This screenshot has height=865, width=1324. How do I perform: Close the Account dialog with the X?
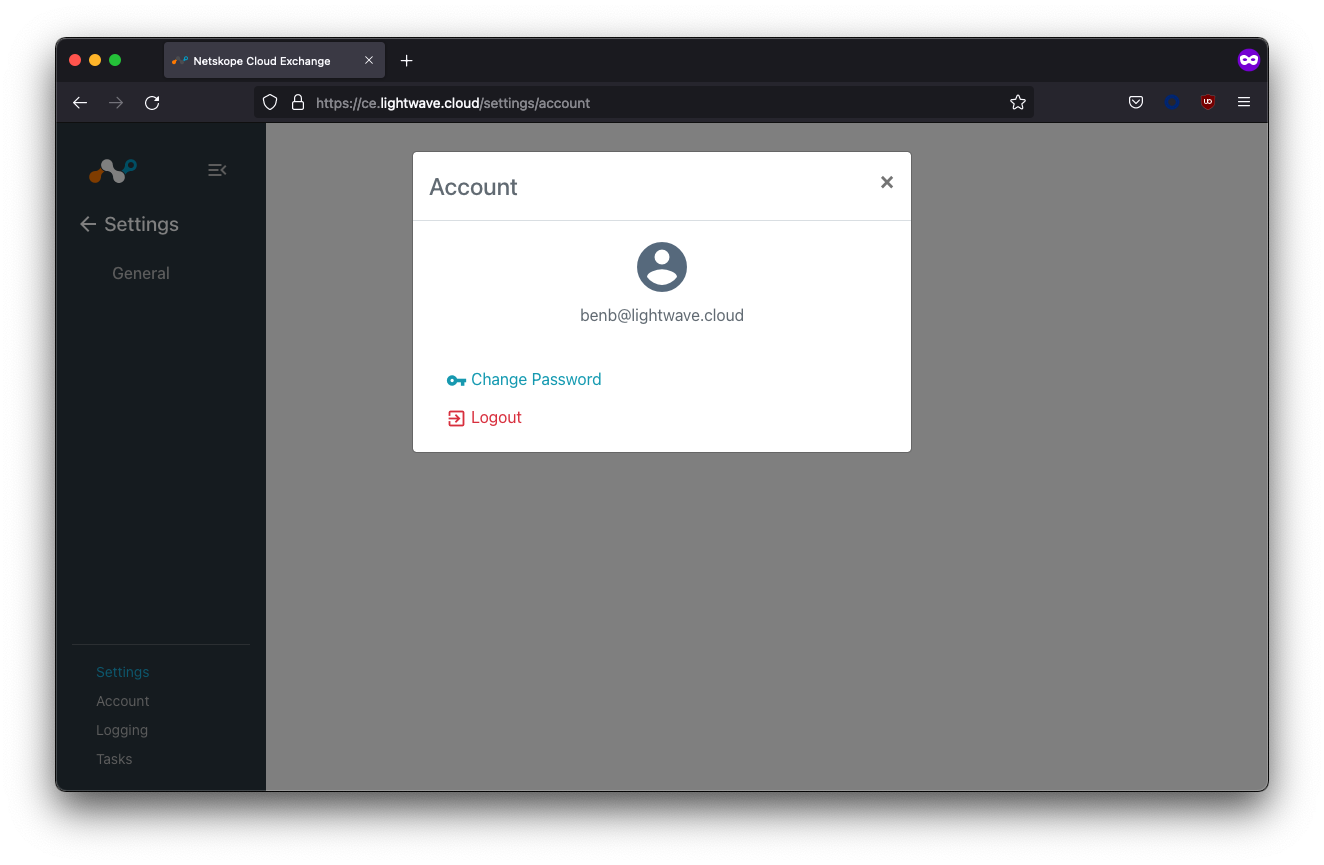point(886,182)
